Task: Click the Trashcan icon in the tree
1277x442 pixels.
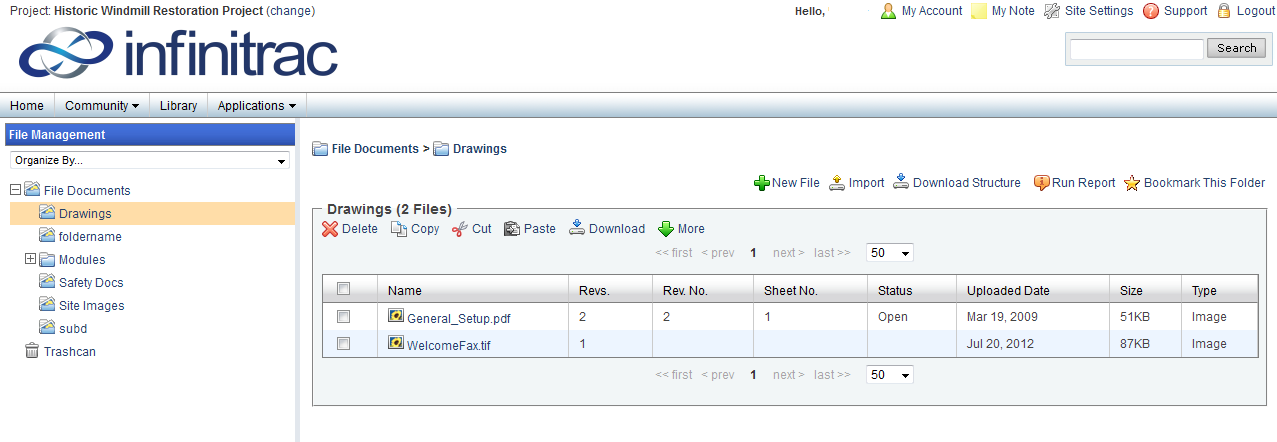Action: click(32, 351)
